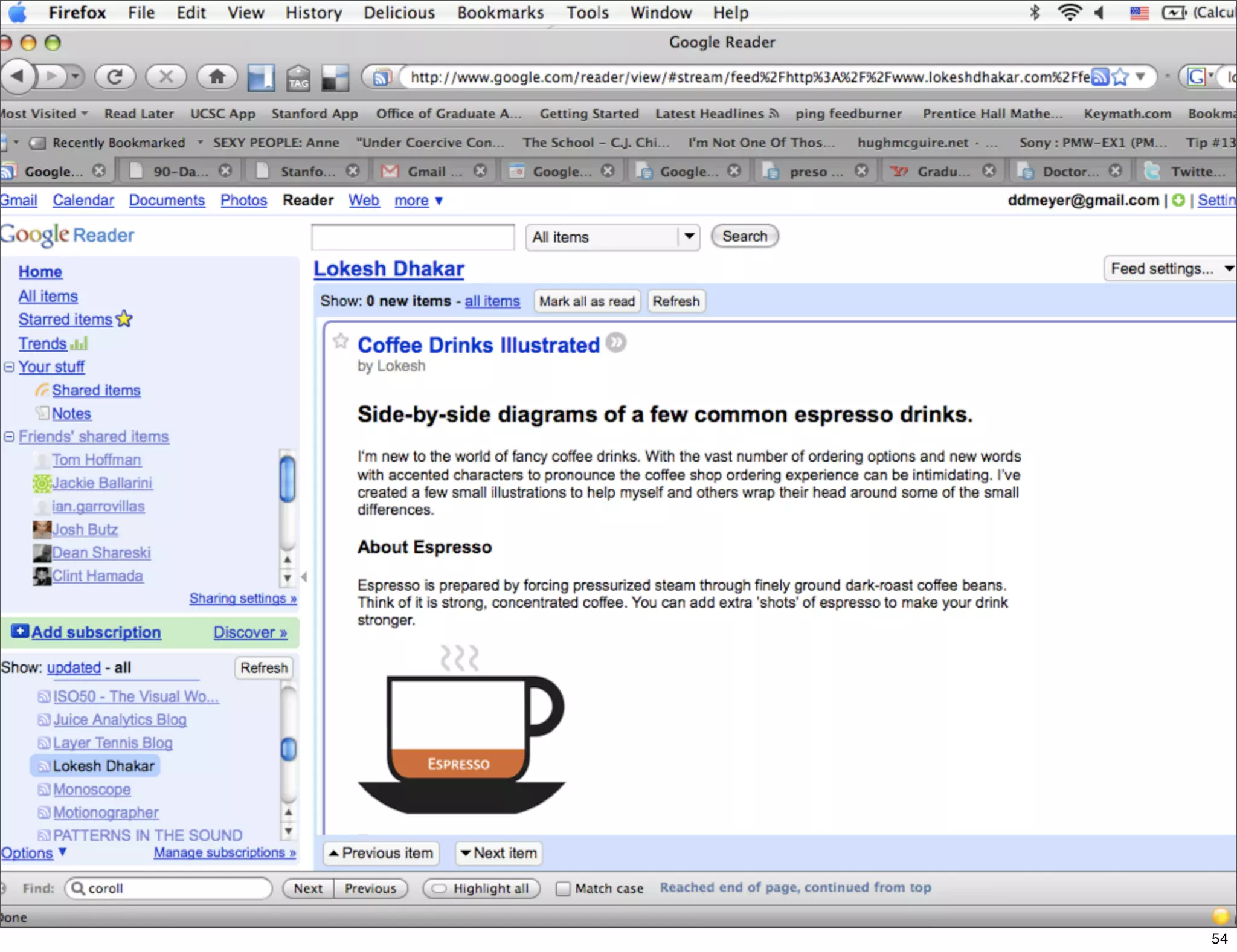Switch to the Gmail browser tab
This screenshot has height=952, width=1237.
426,172
